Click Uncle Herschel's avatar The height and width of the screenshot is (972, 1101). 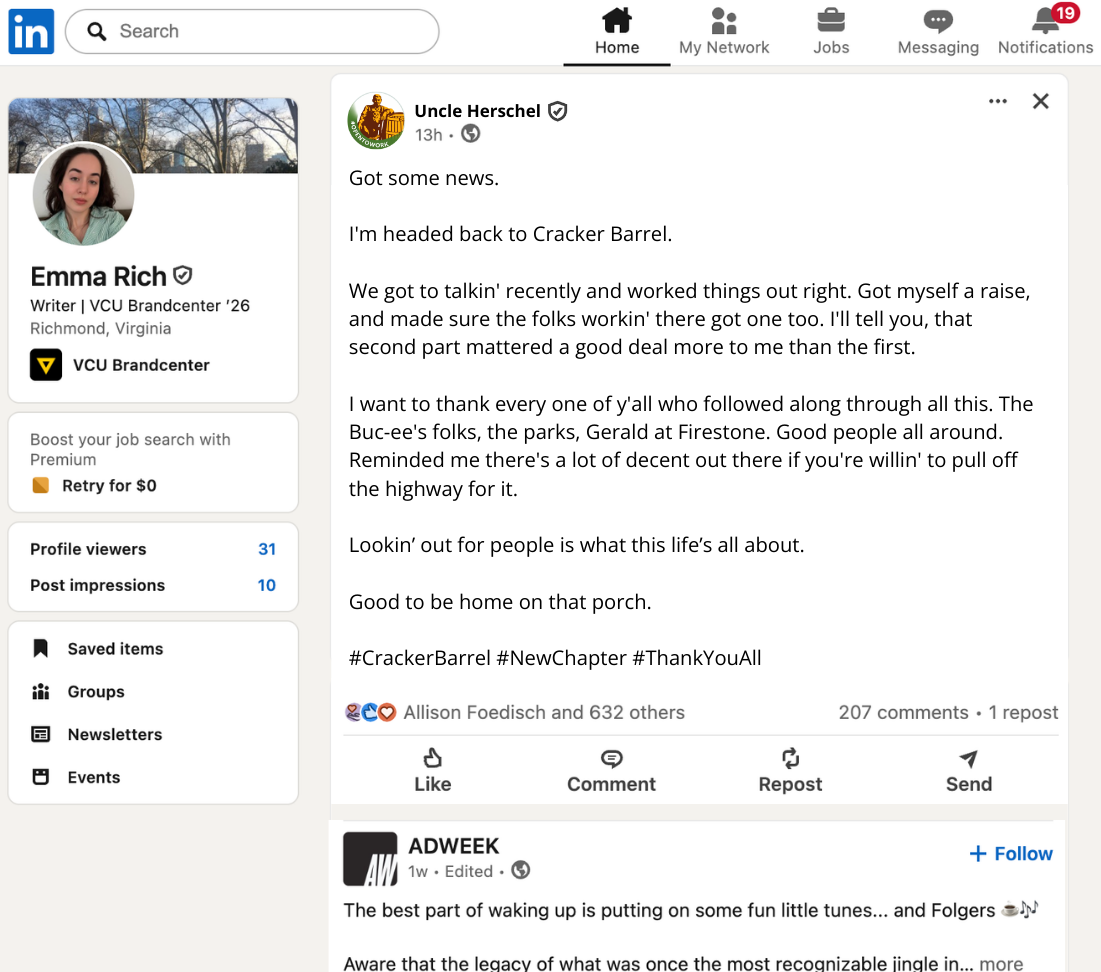[x=376, y=121]
